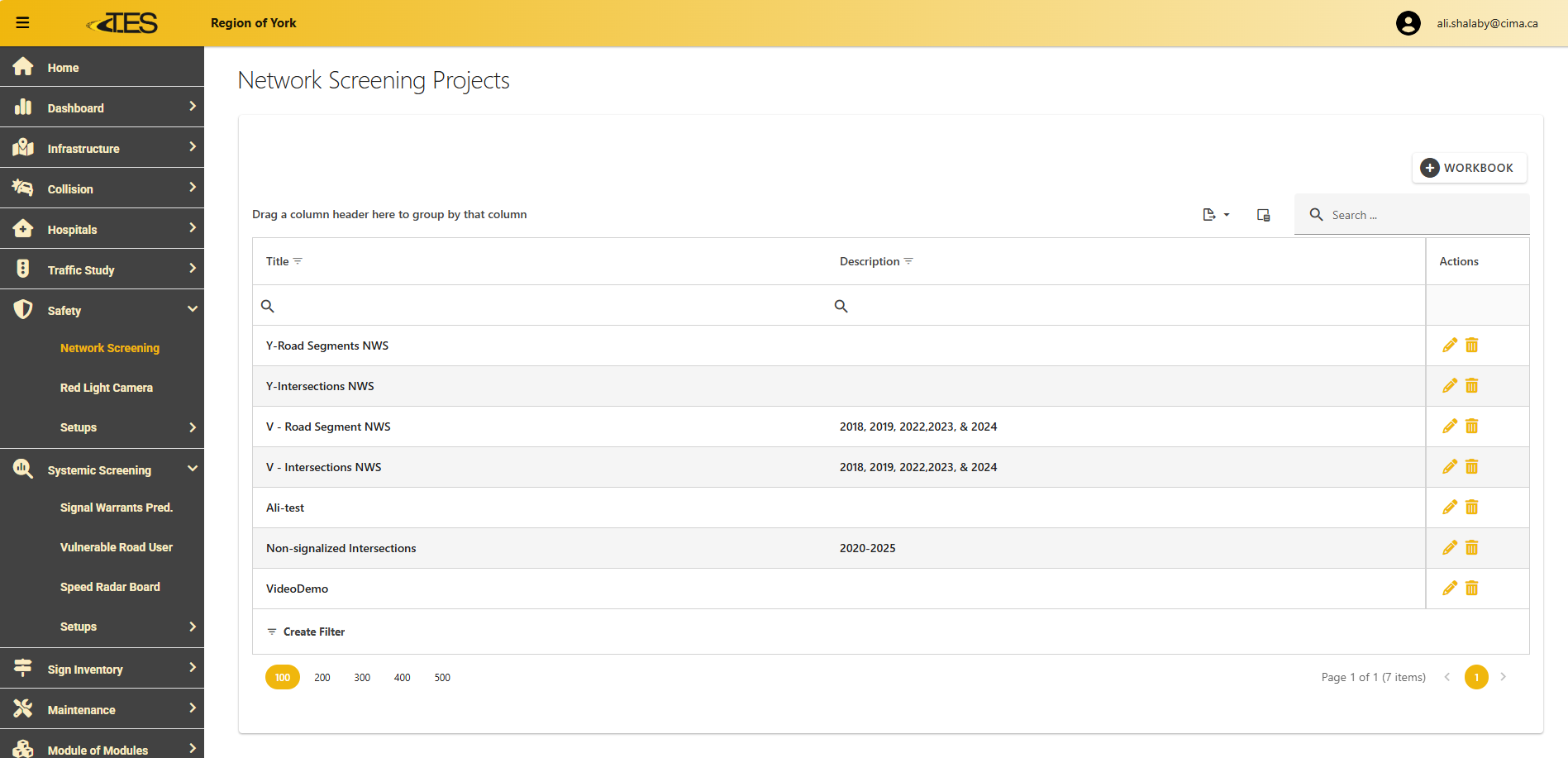Open the export dropdown button
Viewport: 1568px width, 758px height.
pyautogui.click(x=1215, y=215)
